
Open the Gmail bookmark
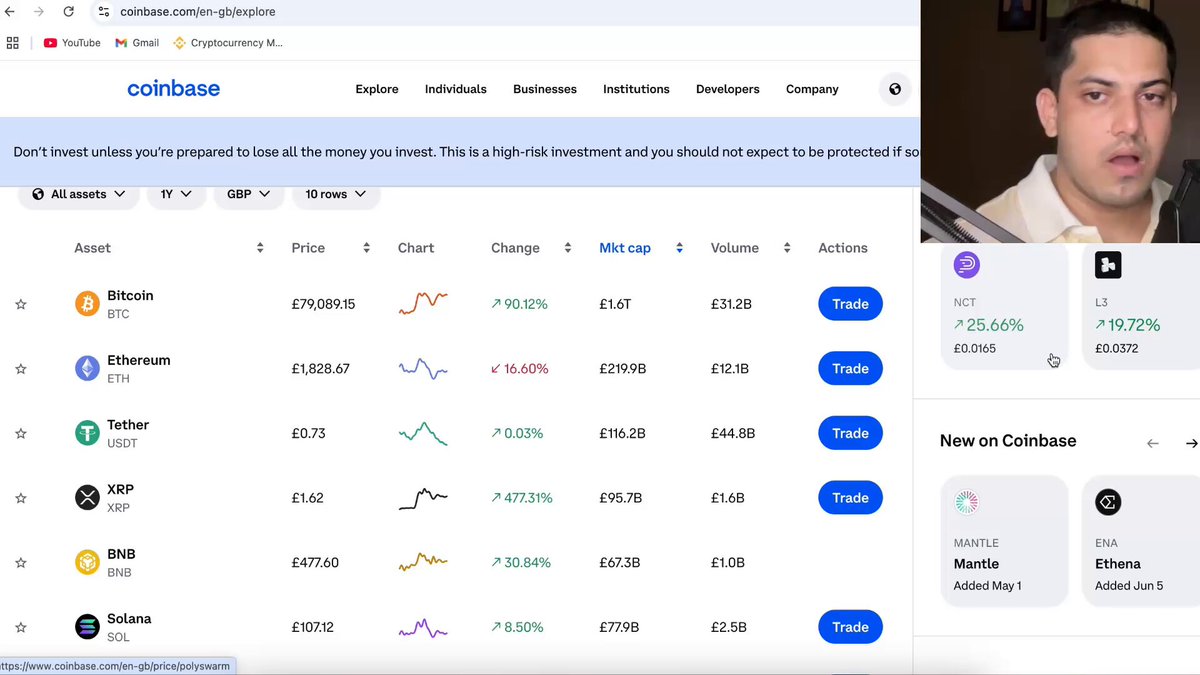pos(137,43)
